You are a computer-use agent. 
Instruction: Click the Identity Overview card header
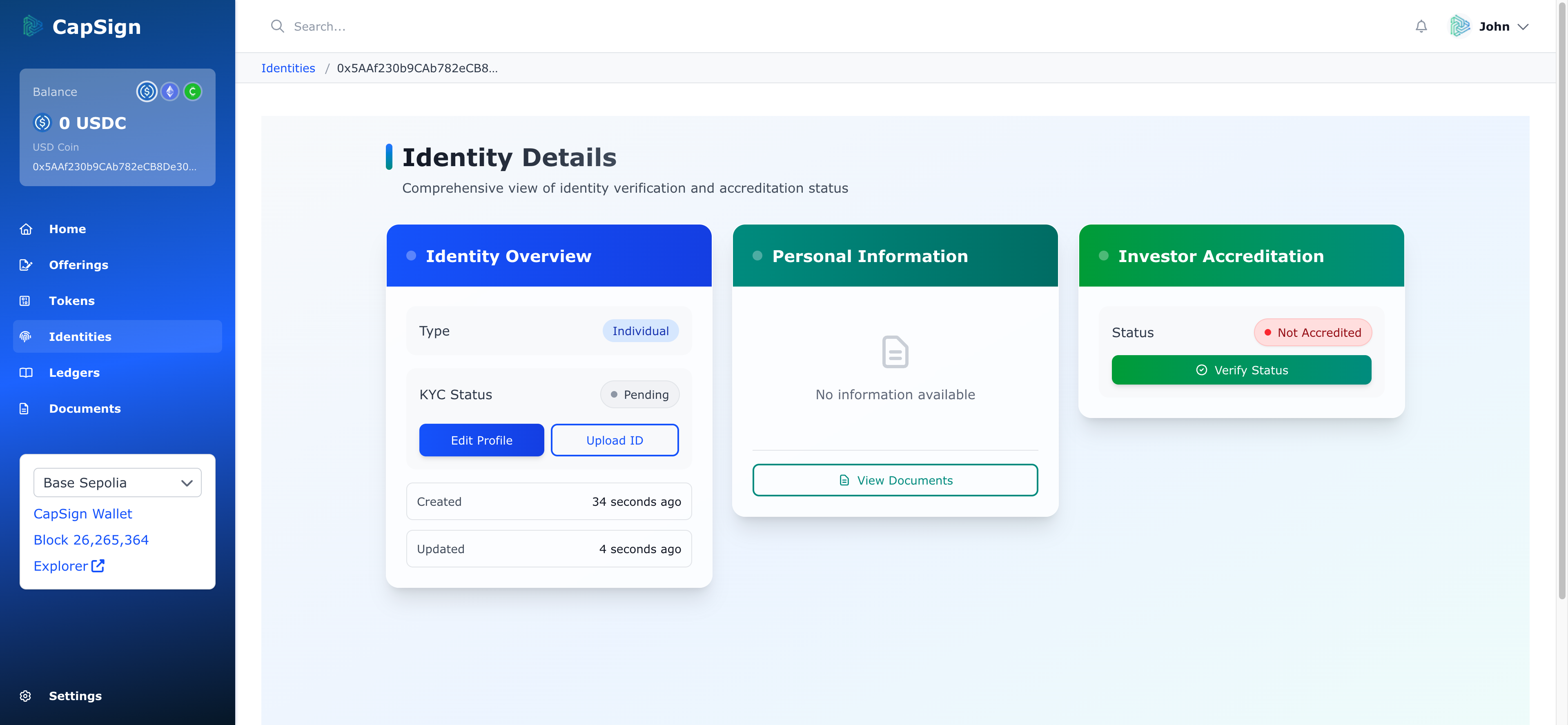pyautogui.click(x=548, y=256)
